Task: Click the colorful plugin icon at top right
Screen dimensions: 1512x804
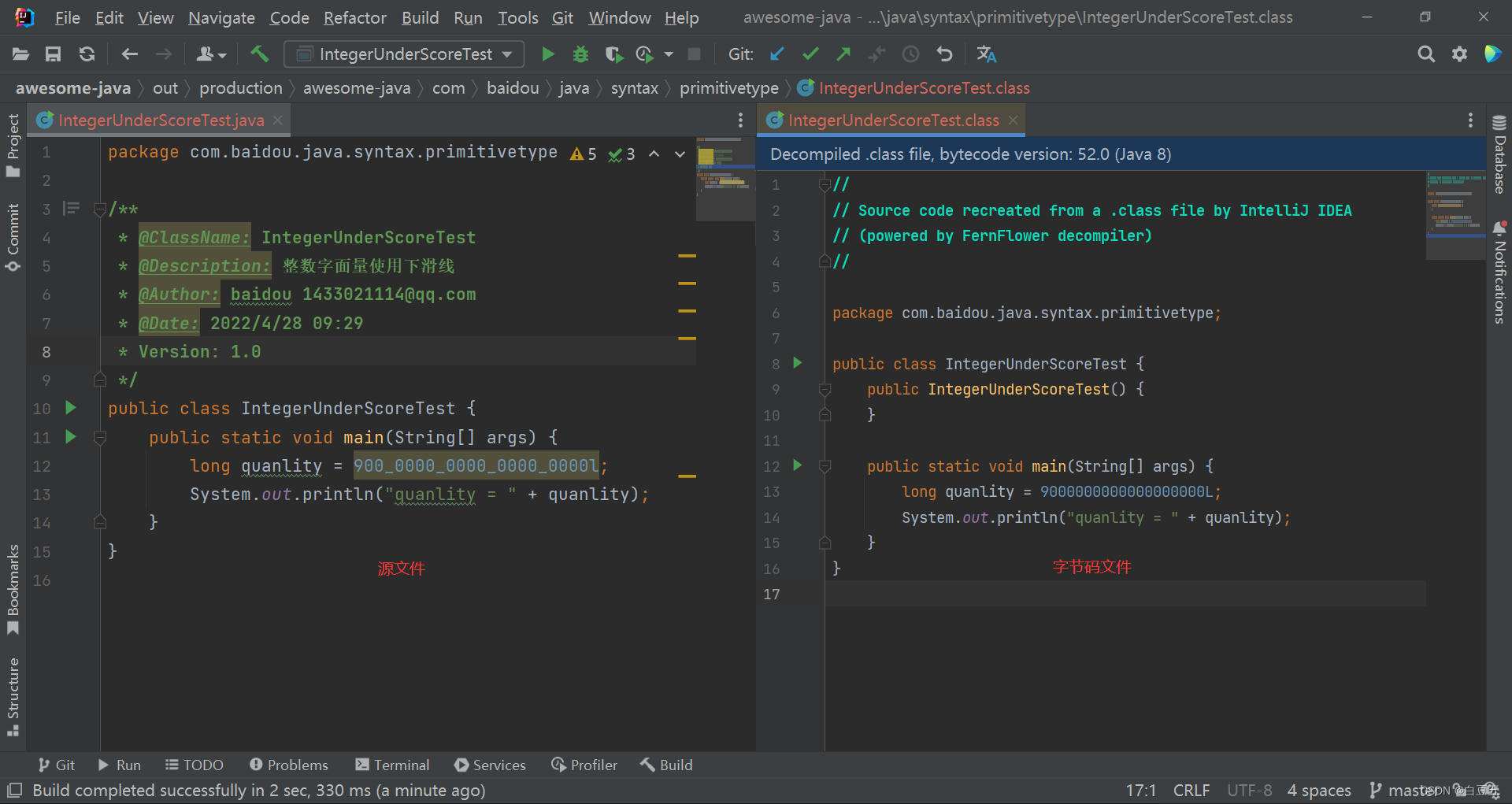Action: (1492, 54)
